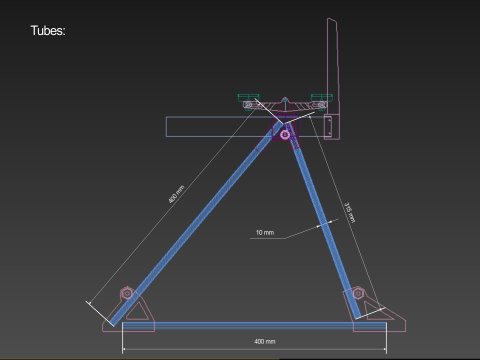Viewport: 480px width, 360px height.
Task: Select the long left diagonal blue tube
Action: coord(197,223)
